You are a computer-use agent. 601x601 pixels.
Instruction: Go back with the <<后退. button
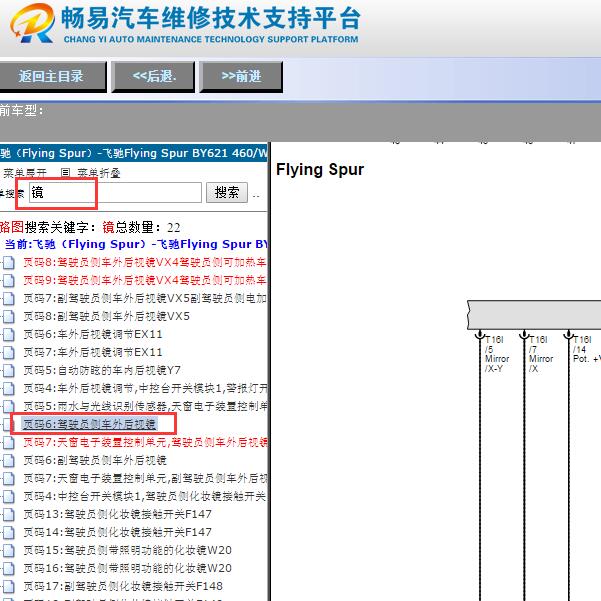(153, 77)
